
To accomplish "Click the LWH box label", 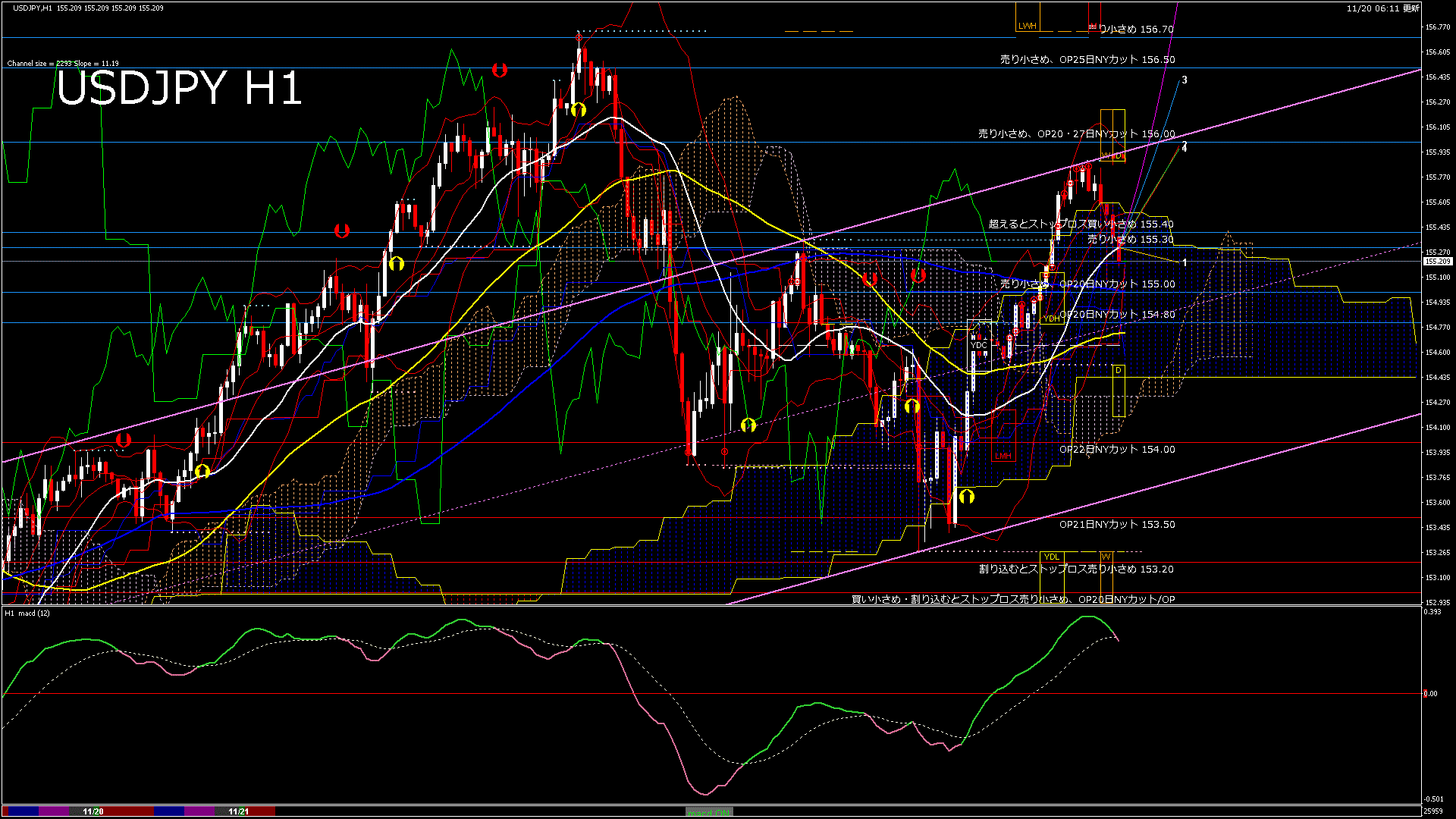I will [1027, 26].
